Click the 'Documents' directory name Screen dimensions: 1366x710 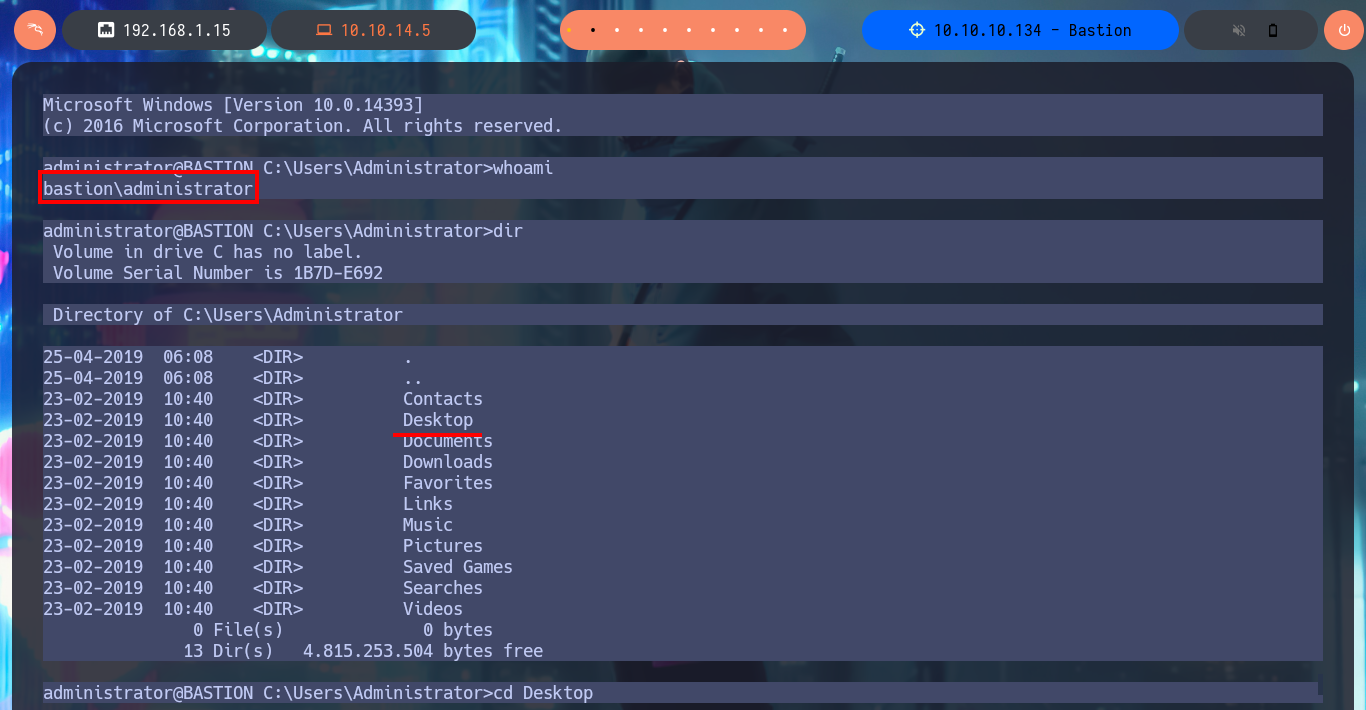click(x=448, y=441)
